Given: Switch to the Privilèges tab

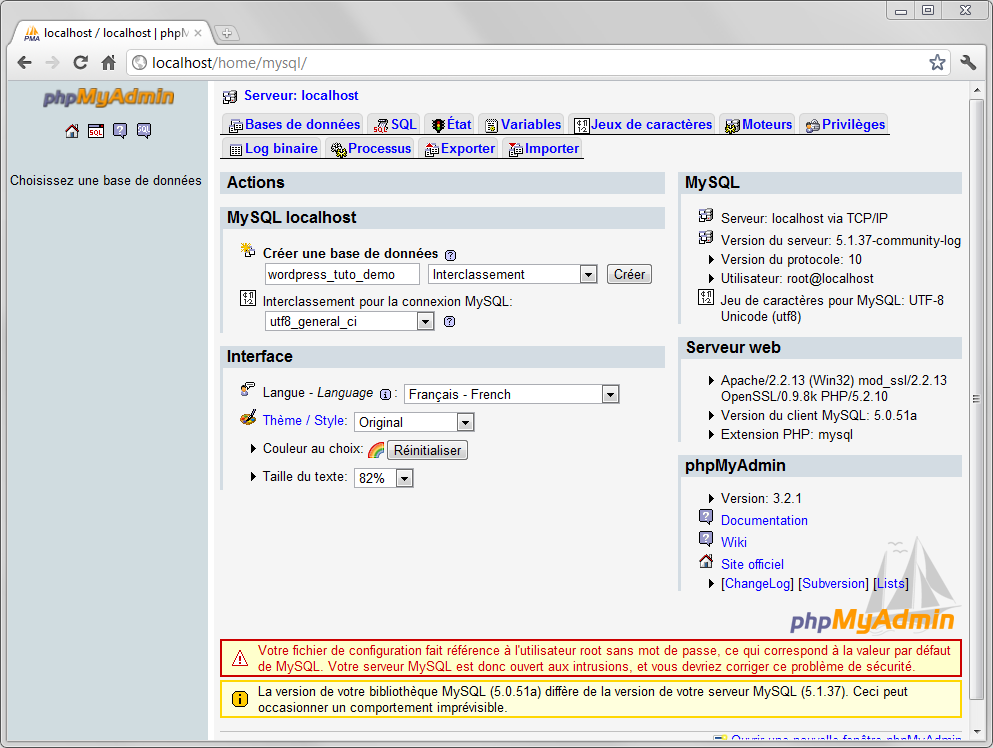Looking at the screenshot, I should pyautogui.click(x=845, y=125).
